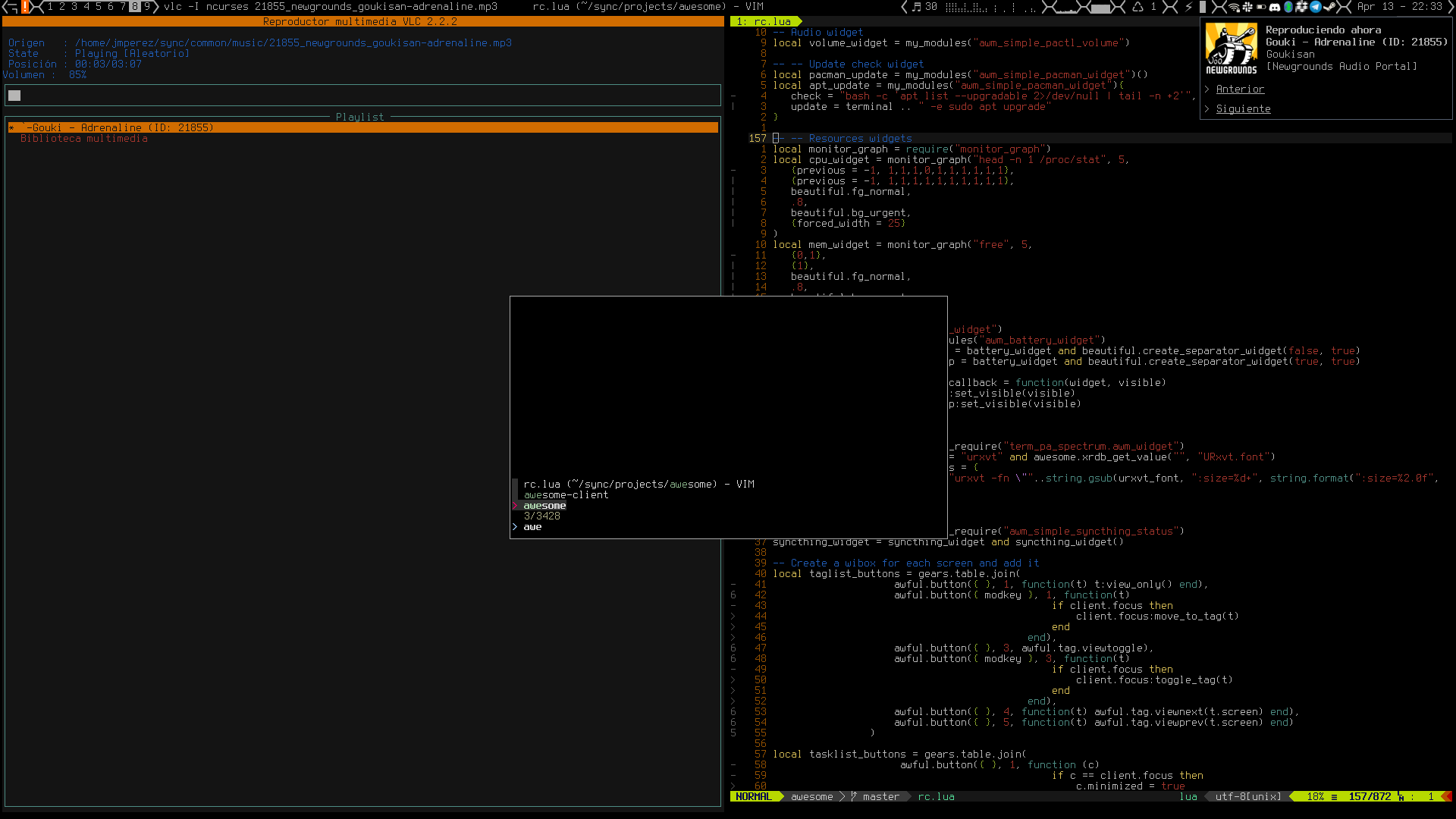1456x819 pixels.
Task: Click the 'Goukisan' artist text in notification
Action: (1290, 55)
